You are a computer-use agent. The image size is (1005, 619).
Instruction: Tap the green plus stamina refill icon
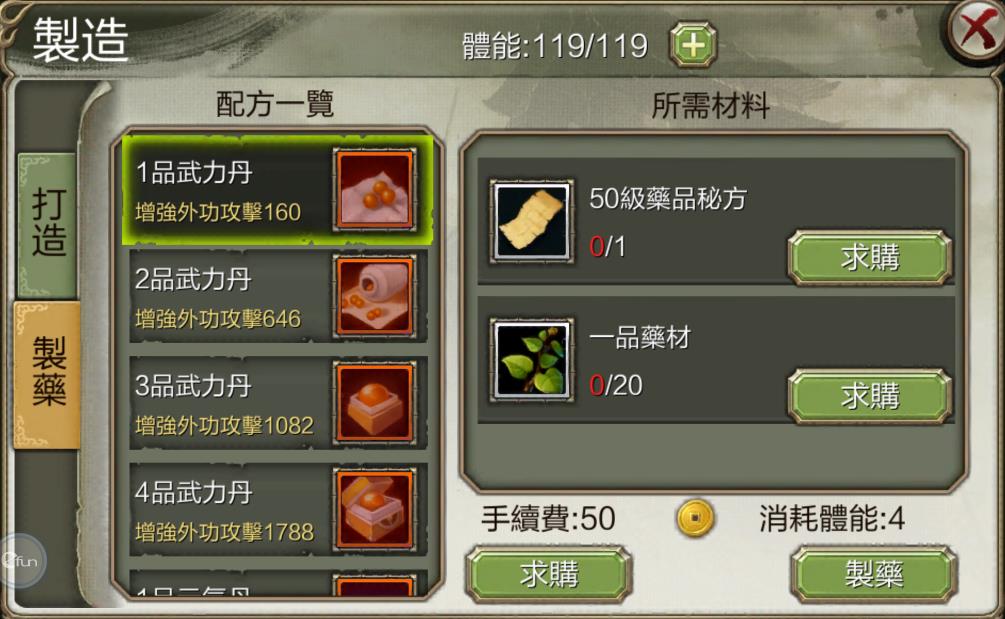(x=693, y=44)
